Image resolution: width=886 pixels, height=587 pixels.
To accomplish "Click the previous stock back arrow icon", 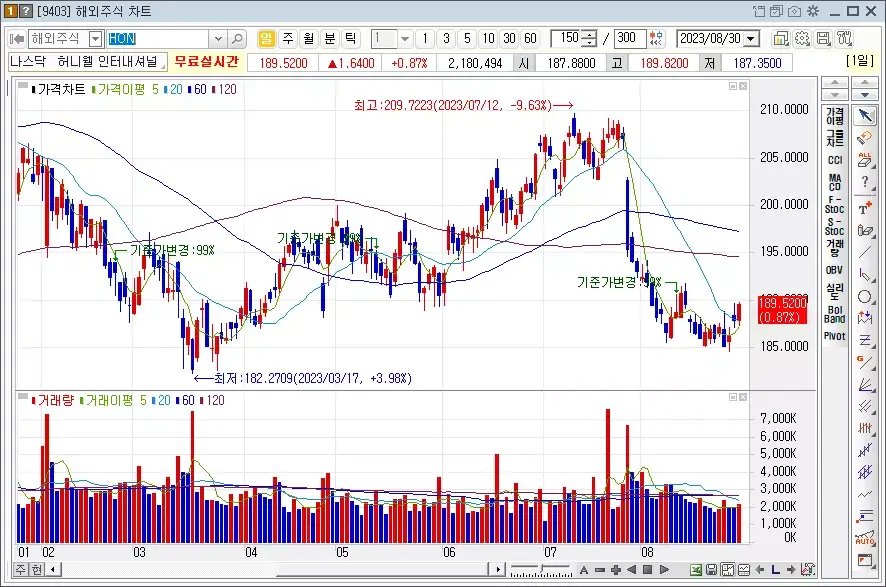I will click(18, 39).
